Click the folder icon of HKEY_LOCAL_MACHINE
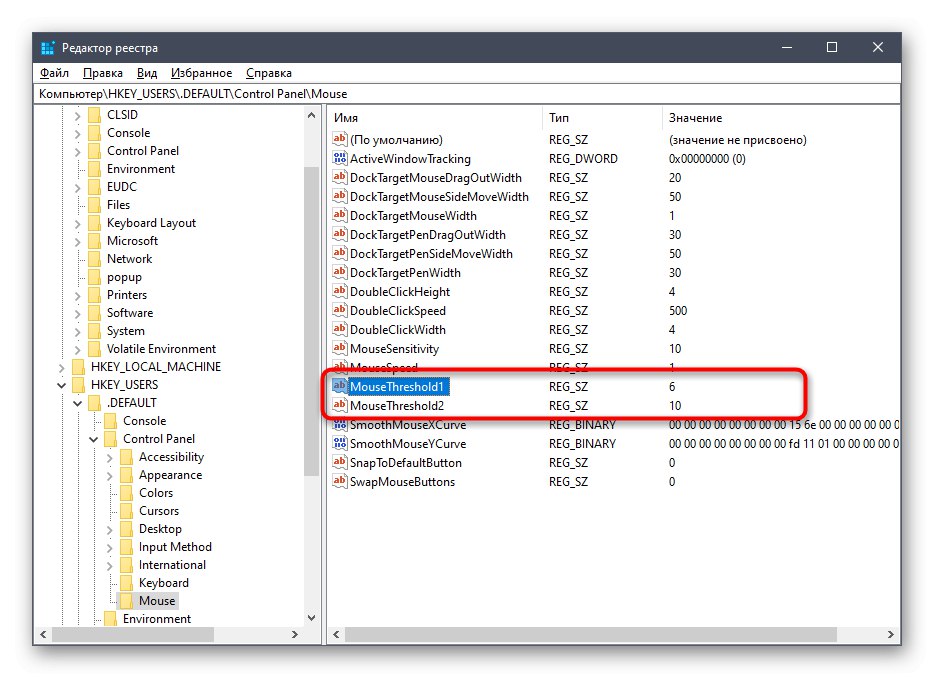 pos(79,366)
